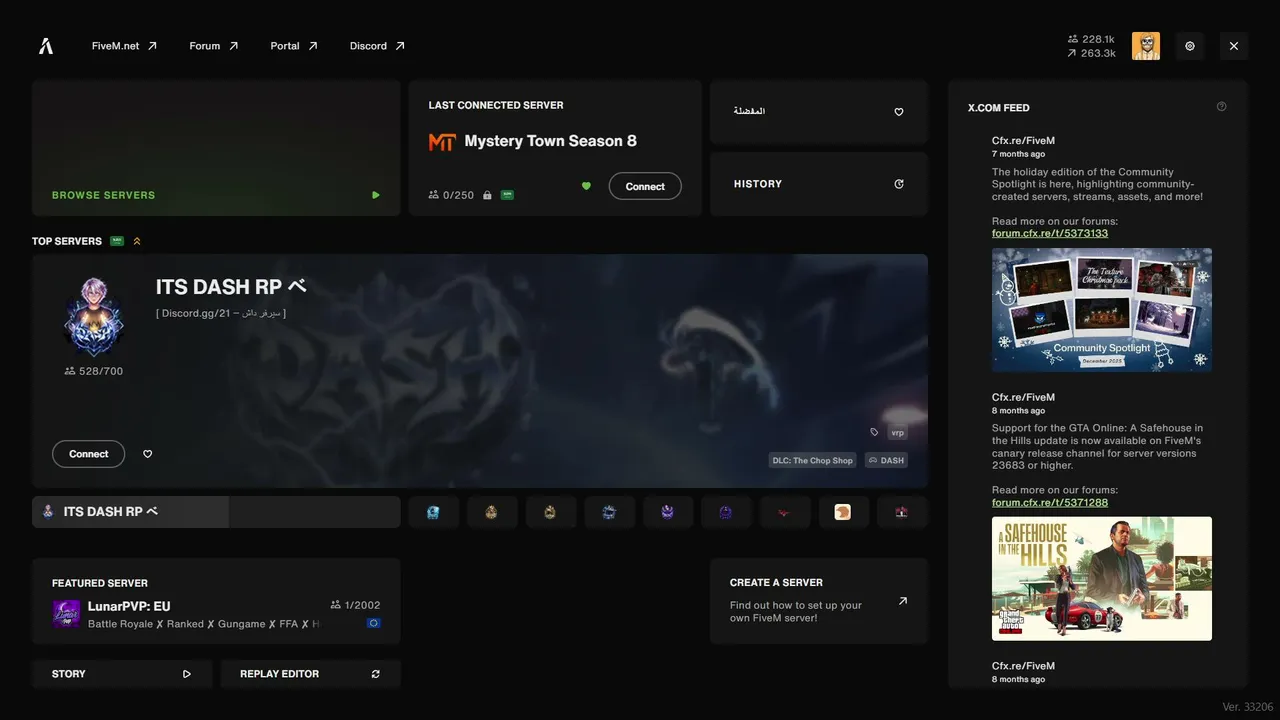Select the sixth top server icon, purple circle
The height and width of the screenshot is (720, 1280).
point(726,512)
